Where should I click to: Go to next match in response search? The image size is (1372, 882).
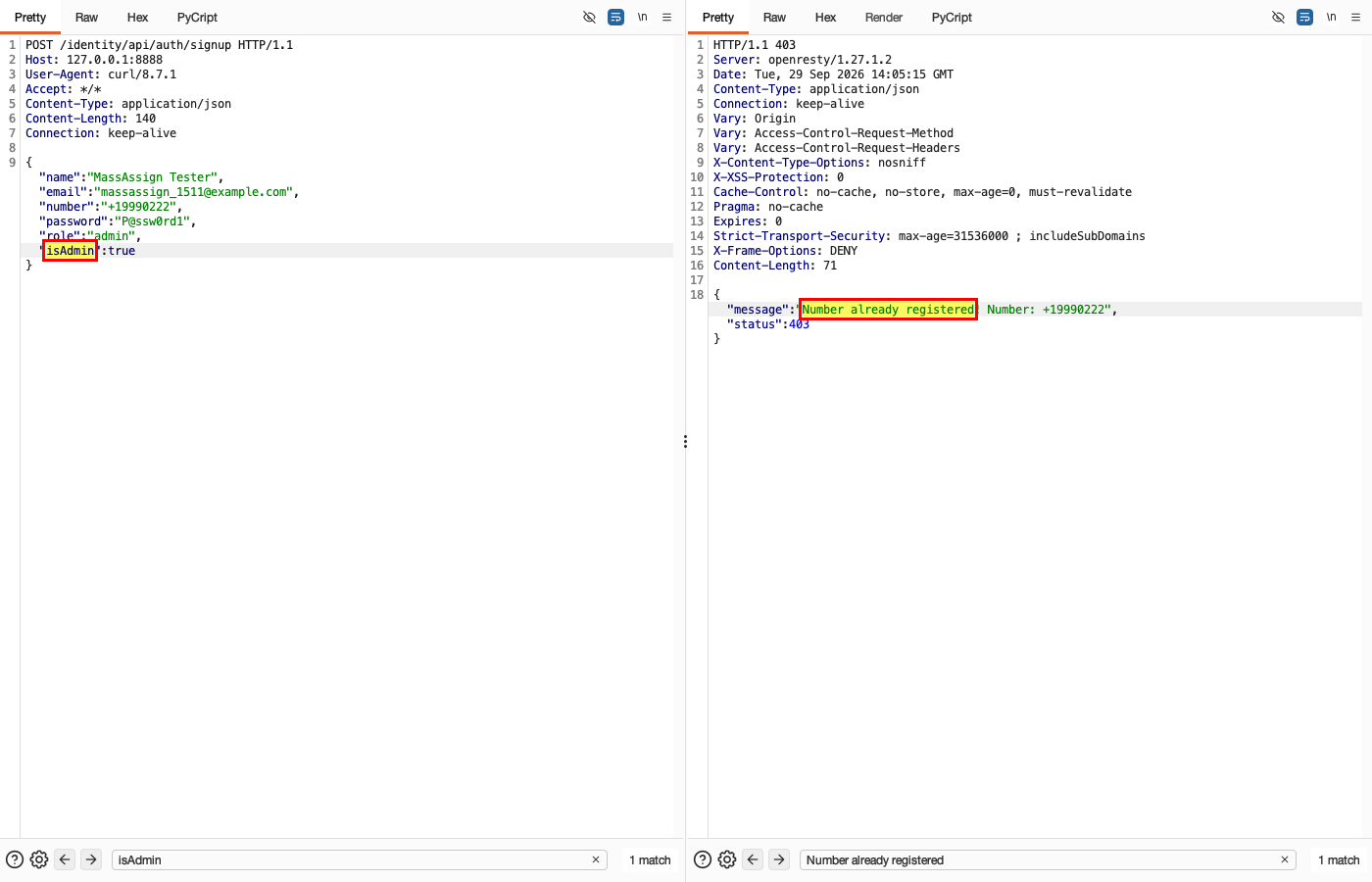tap(779, 859)
